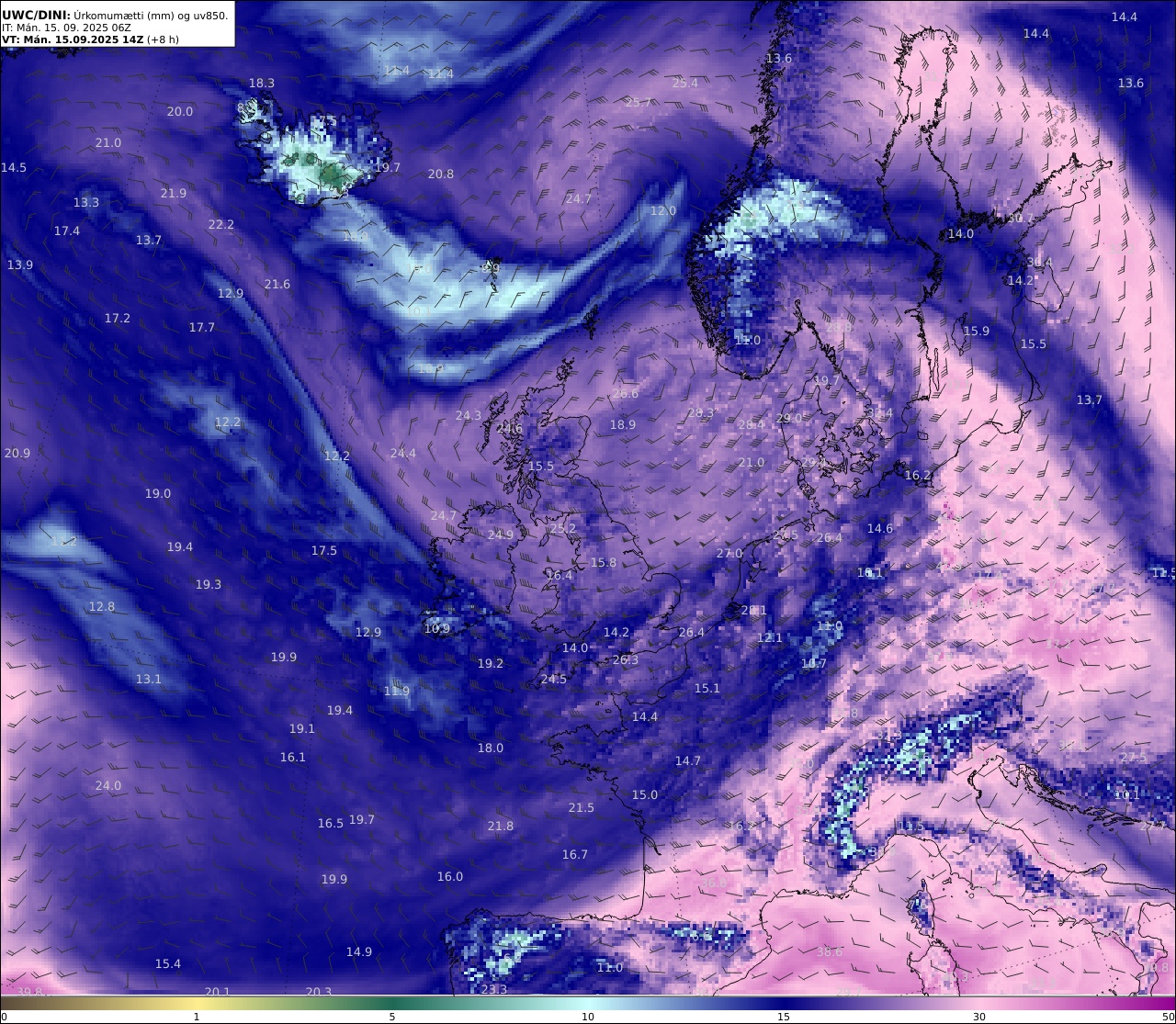Click the value label 38.6 near Sardinia
Screen dimensions: 1176x1024
pos(830,951)
